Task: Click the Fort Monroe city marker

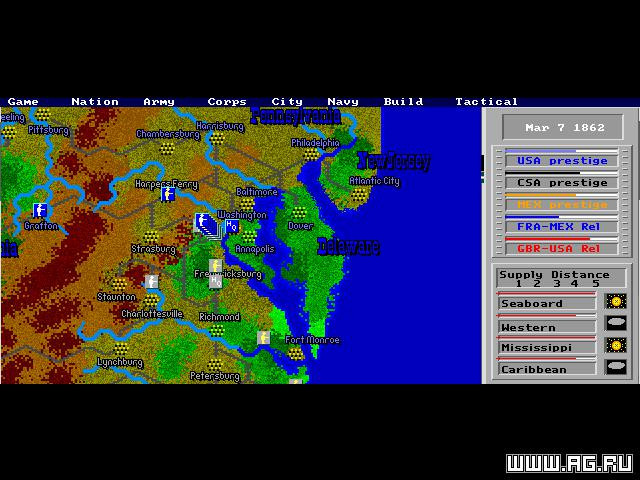Action: point(296,353)
